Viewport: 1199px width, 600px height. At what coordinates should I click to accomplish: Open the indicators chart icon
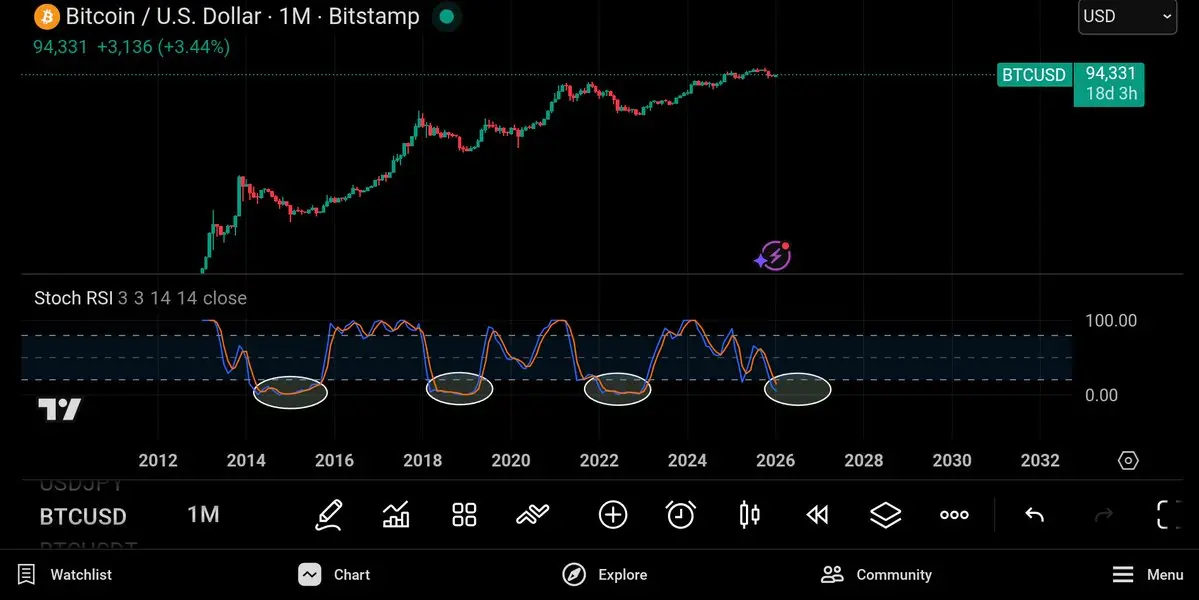(x=396, y=515)
